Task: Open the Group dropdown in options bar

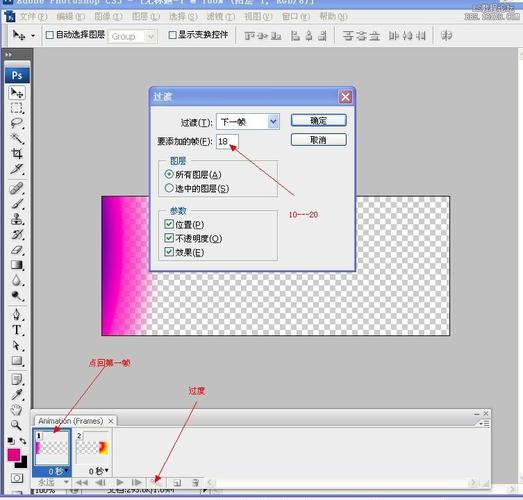Action: click(x=132, y=36)
